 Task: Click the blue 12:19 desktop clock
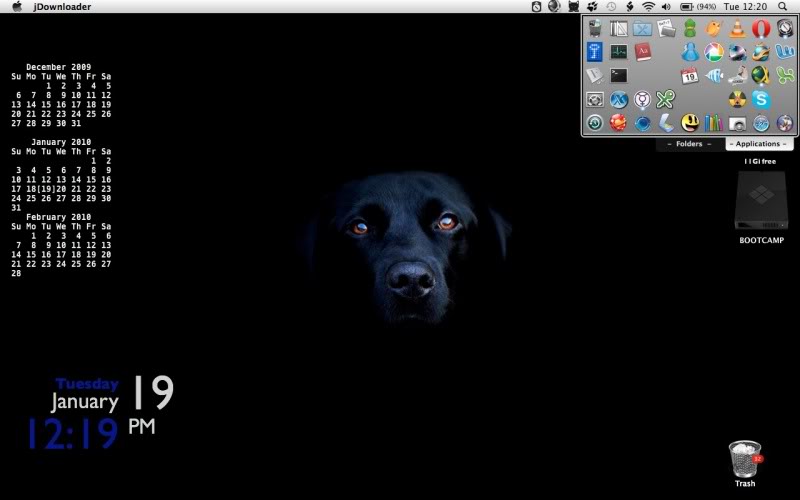point(72,434)
